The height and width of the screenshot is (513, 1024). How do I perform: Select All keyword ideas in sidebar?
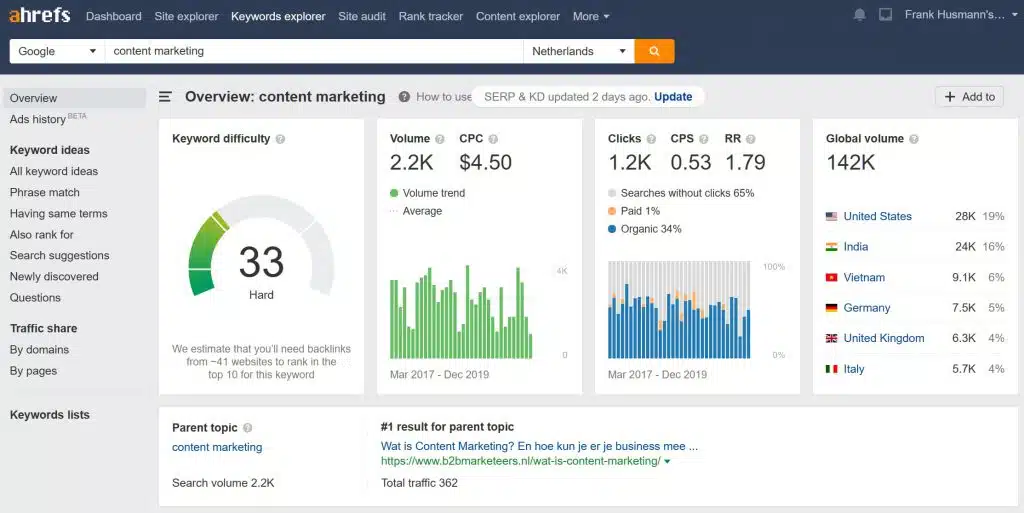pyautogui.click(x=54, y=171)
